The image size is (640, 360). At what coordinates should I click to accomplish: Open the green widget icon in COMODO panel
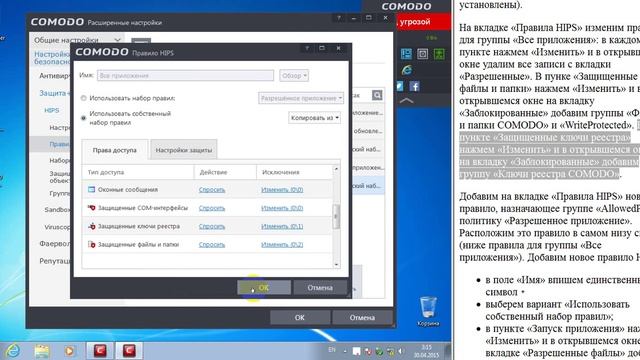tap(439, 54)
